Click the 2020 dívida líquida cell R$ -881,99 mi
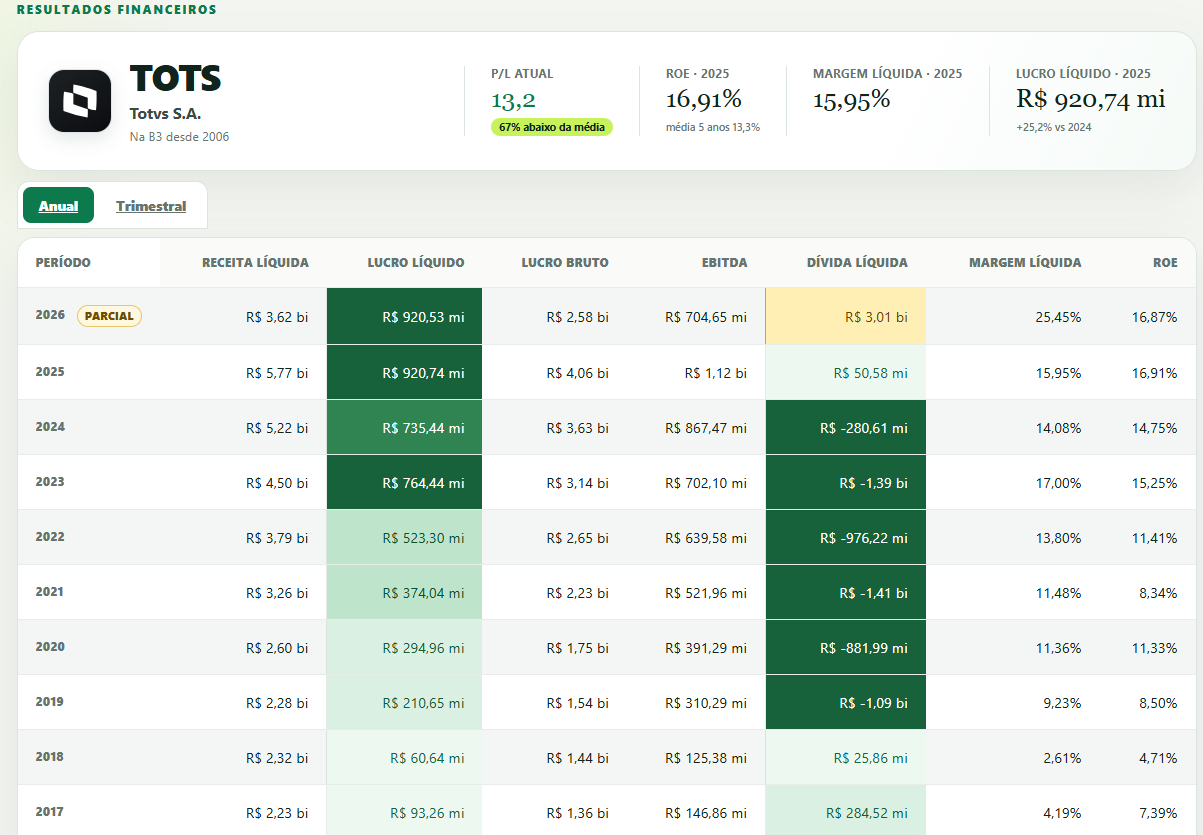The image size is (1203, 835). coord(846,647)
